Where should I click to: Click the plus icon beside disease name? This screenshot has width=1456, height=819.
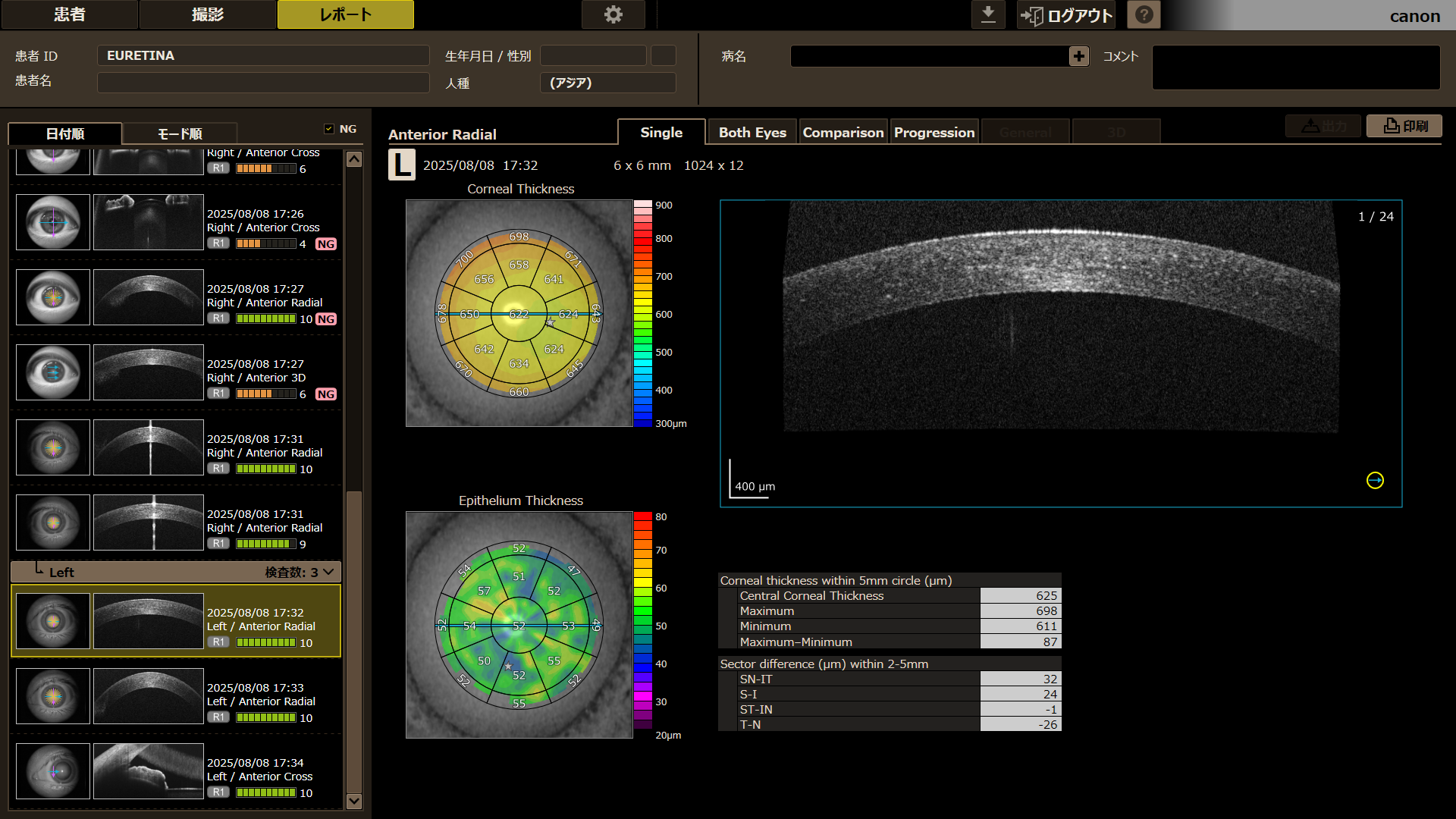(x=1078, y=56)
